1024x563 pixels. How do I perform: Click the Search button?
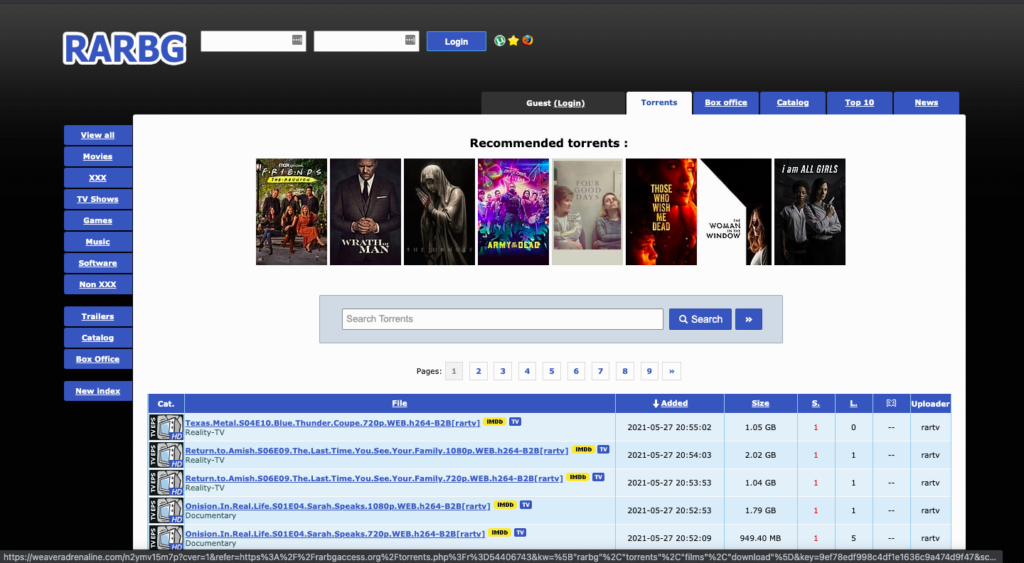click(700, 319)
